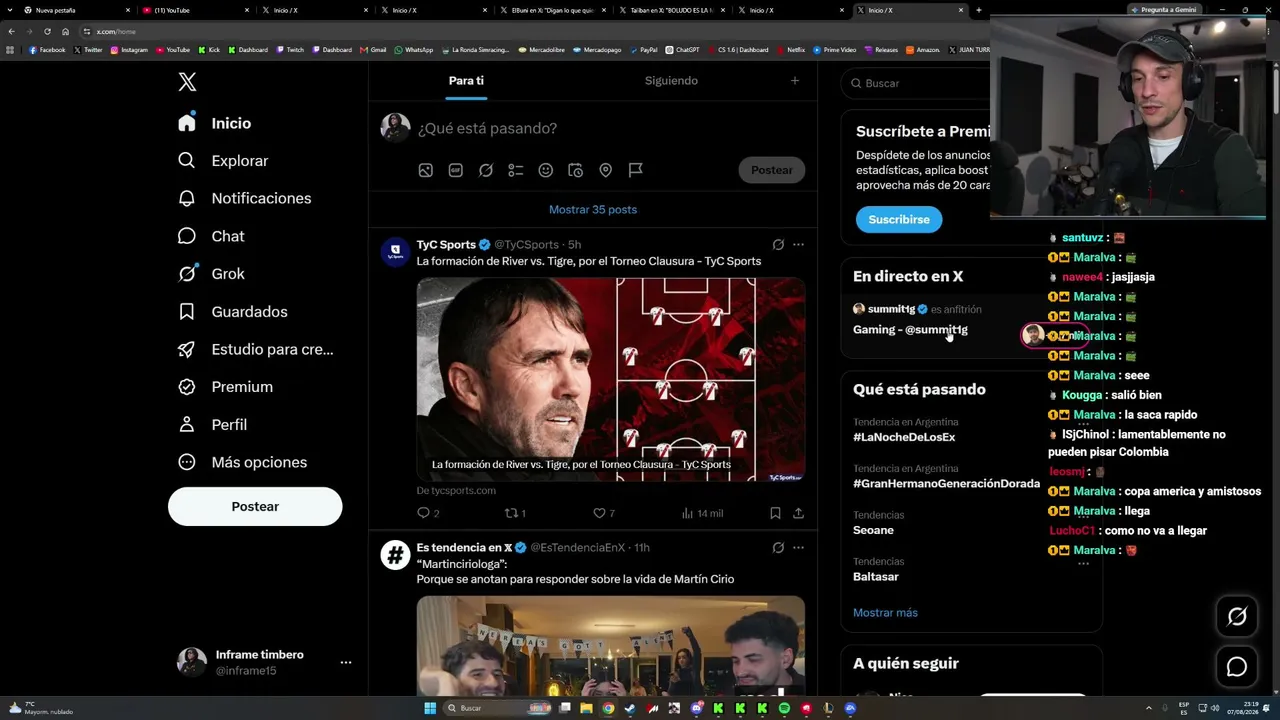Open TyC Sports profile avatar
Image resolution: width=1280 pixels, height=720 pixels.
click(396, 250)
